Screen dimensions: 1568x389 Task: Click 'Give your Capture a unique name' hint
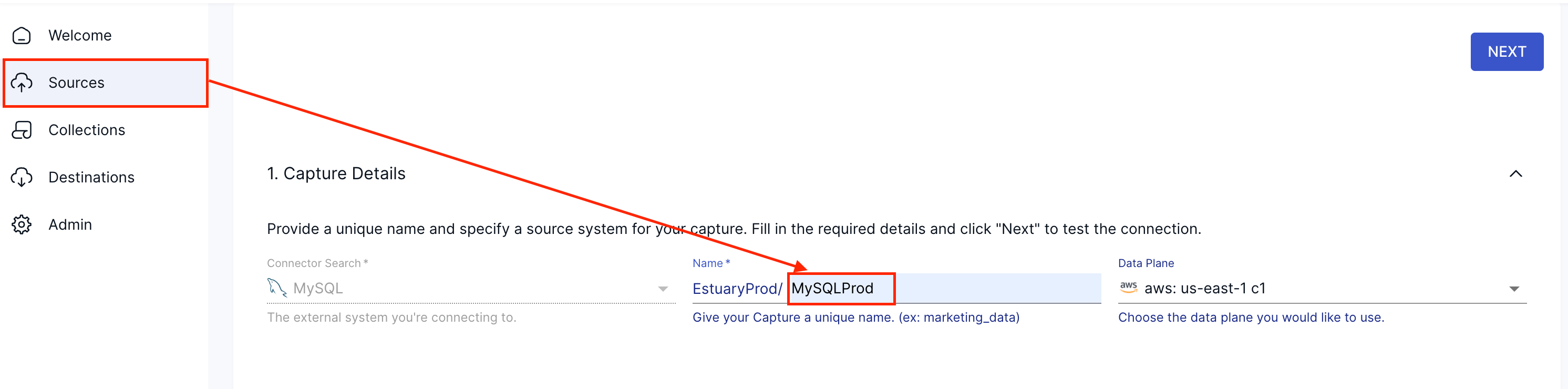pyautogui.click(x=856, y=317)
